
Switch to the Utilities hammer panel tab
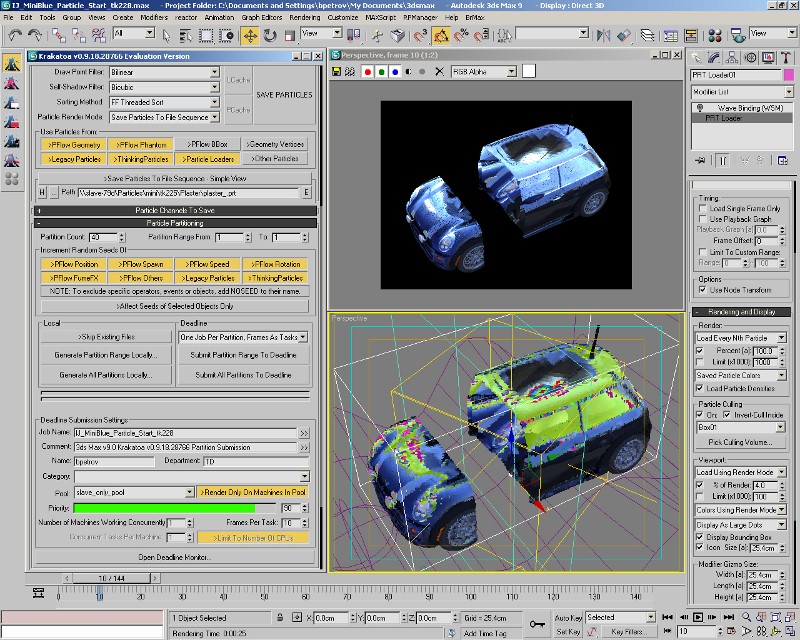(786, 58)
